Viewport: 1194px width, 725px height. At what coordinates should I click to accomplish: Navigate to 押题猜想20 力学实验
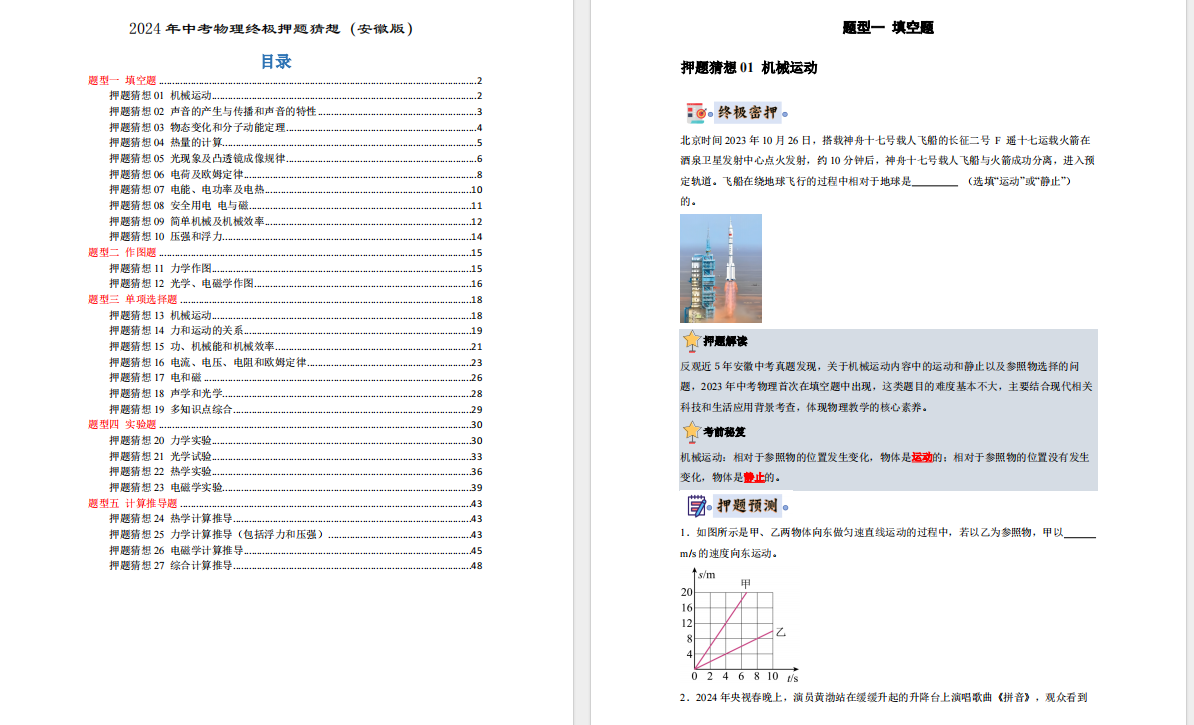[295, 441]
